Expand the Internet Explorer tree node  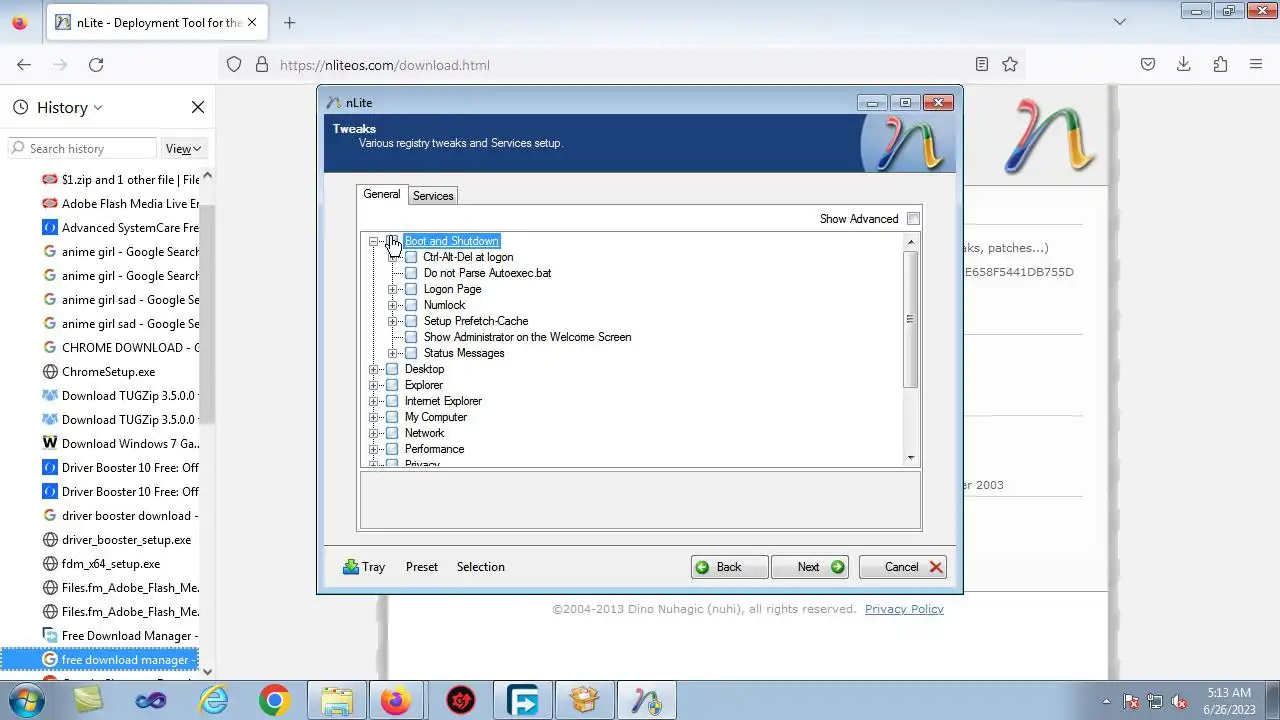coord(373,401)
